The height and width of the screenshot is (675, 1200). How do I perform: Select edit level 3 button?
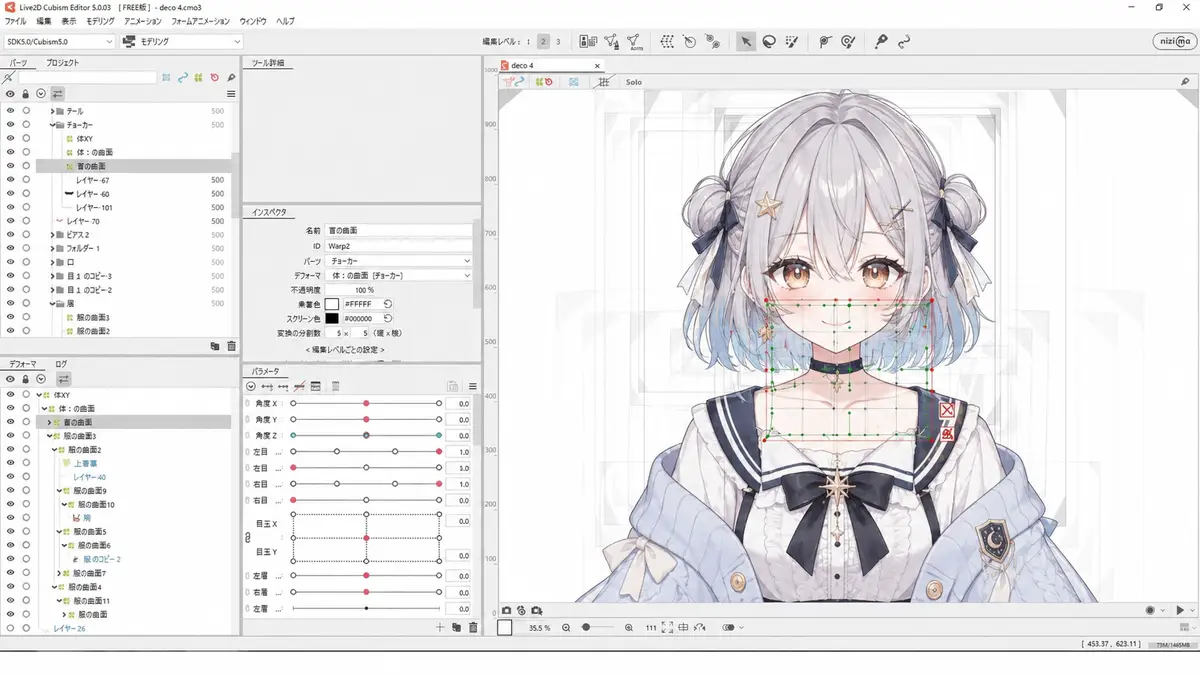click(558, 41)
